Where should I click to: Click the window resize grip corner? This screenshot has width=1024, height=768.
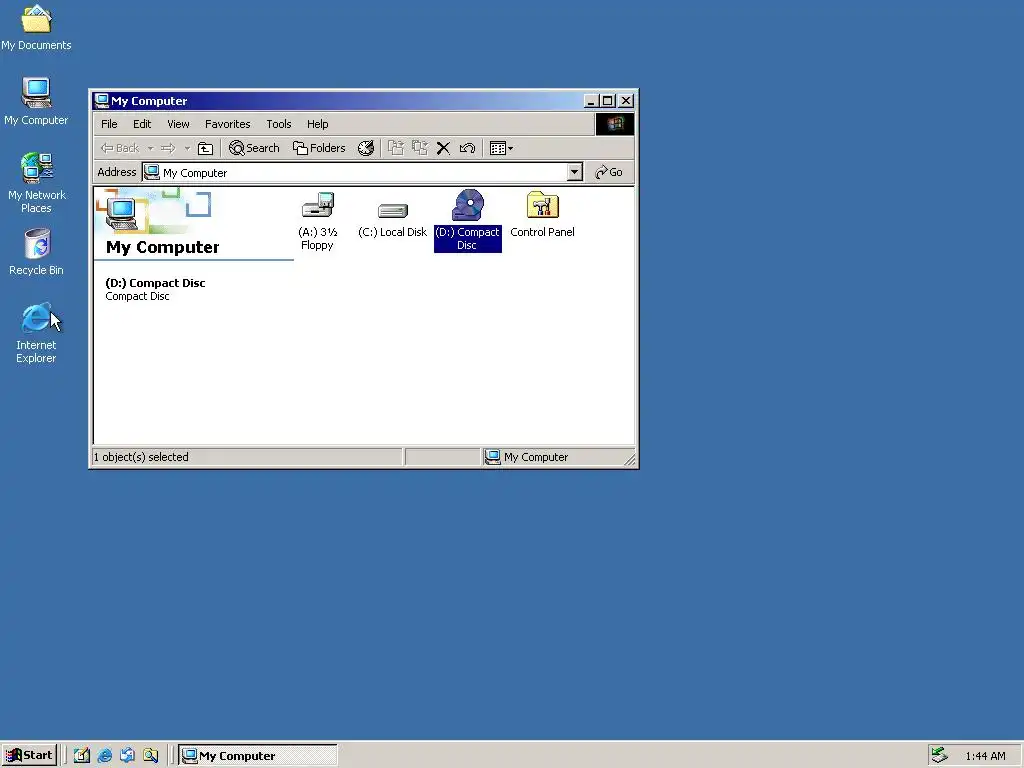click(630, 460)
